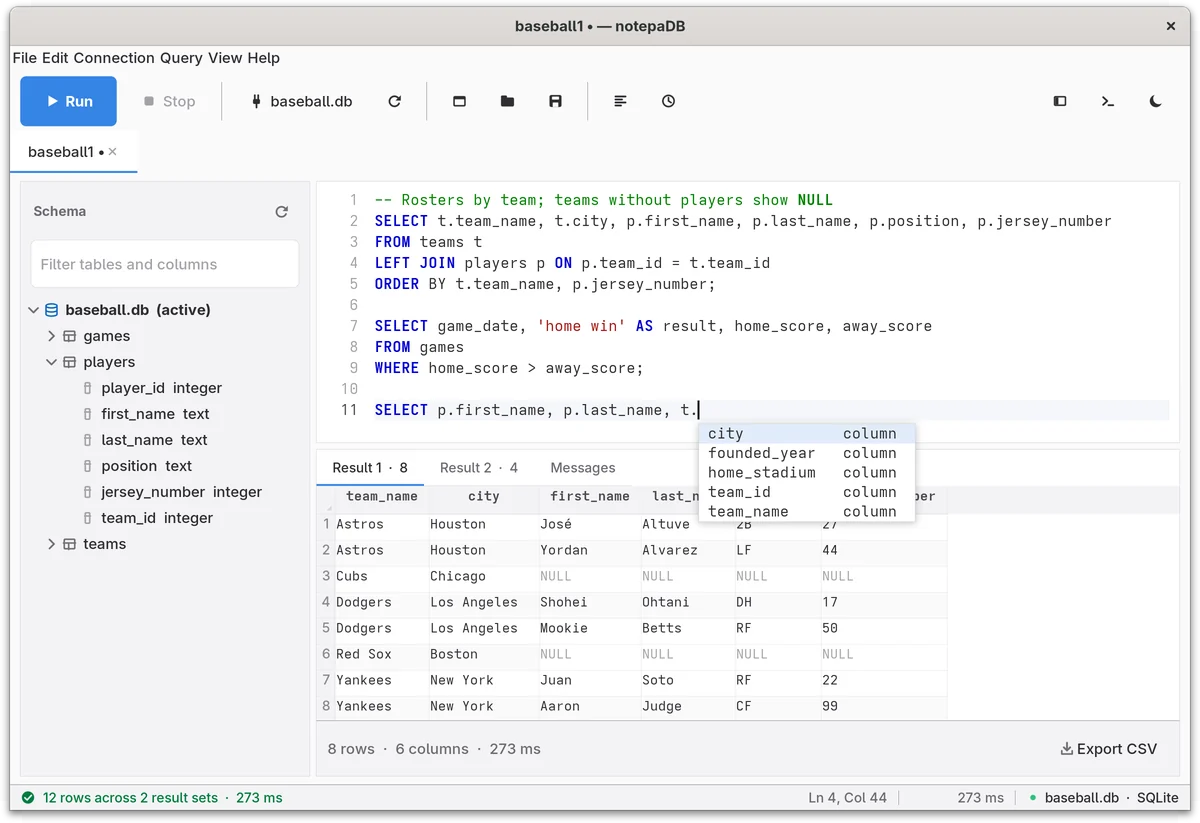
Task: Click the database icon beside baseball.db
Action: 52,310
